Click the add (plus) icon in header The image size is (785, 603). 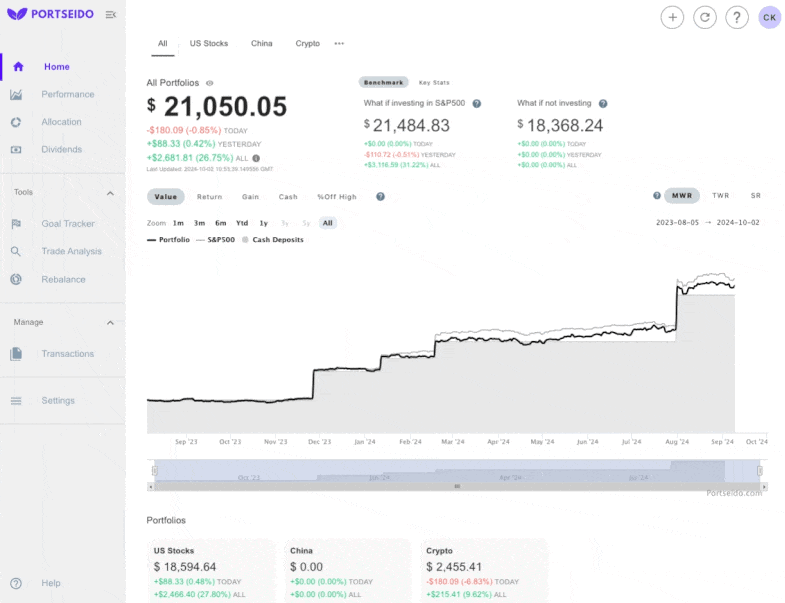672,17
